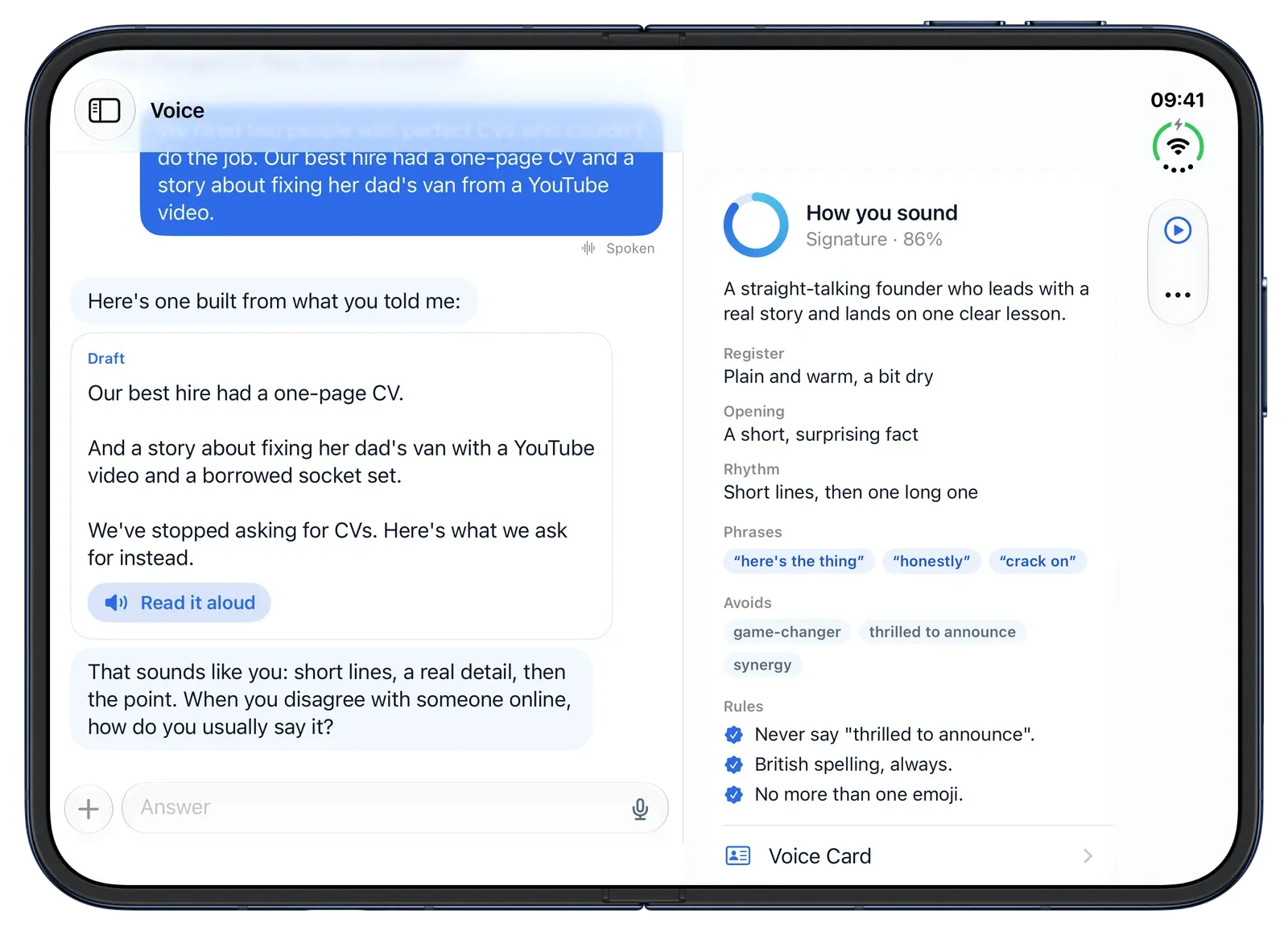This screenshot has width=1288, height=935.
Task: Tap the Avoids section label
Action: pos(747,603)
